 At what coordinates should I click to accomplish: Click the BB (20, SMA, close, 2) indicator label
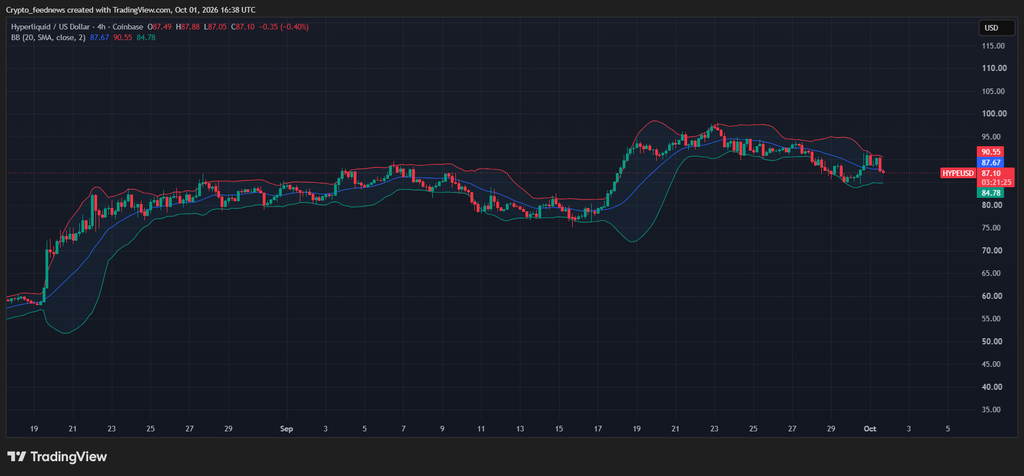pos(48,38)
